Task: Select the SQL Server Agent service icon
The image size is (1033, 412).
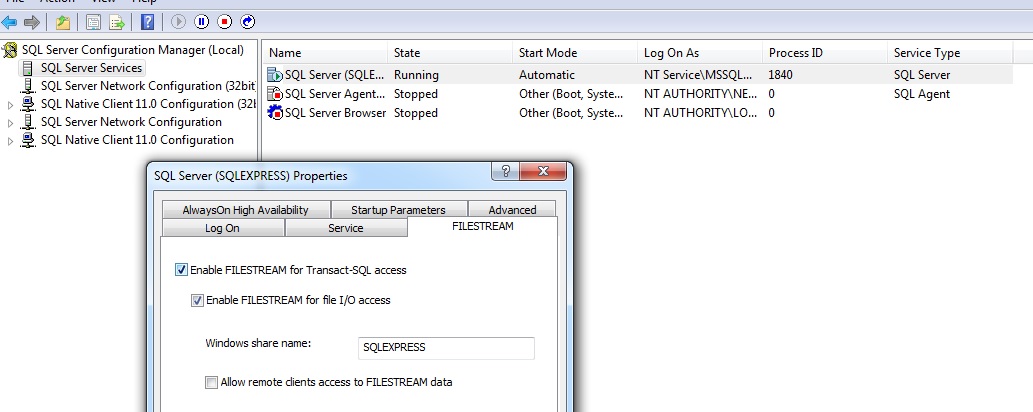Action: [275, 94]
